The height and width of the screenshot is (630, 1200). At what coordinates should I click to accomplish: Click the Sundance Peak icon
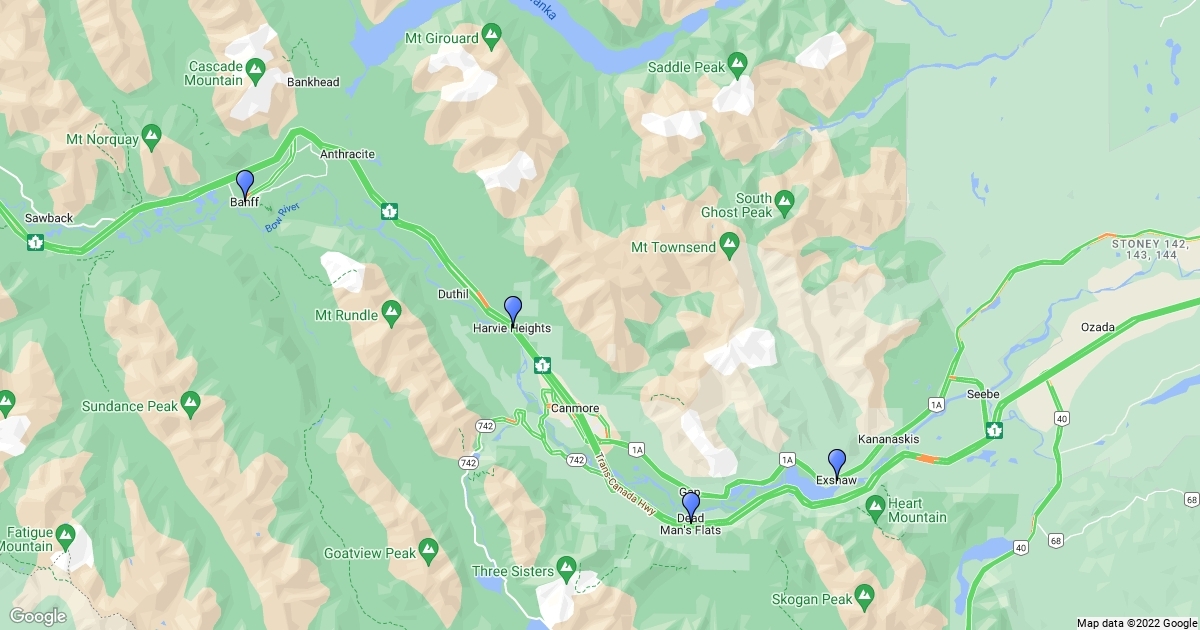pyautogui.click(x=191, y=405)
